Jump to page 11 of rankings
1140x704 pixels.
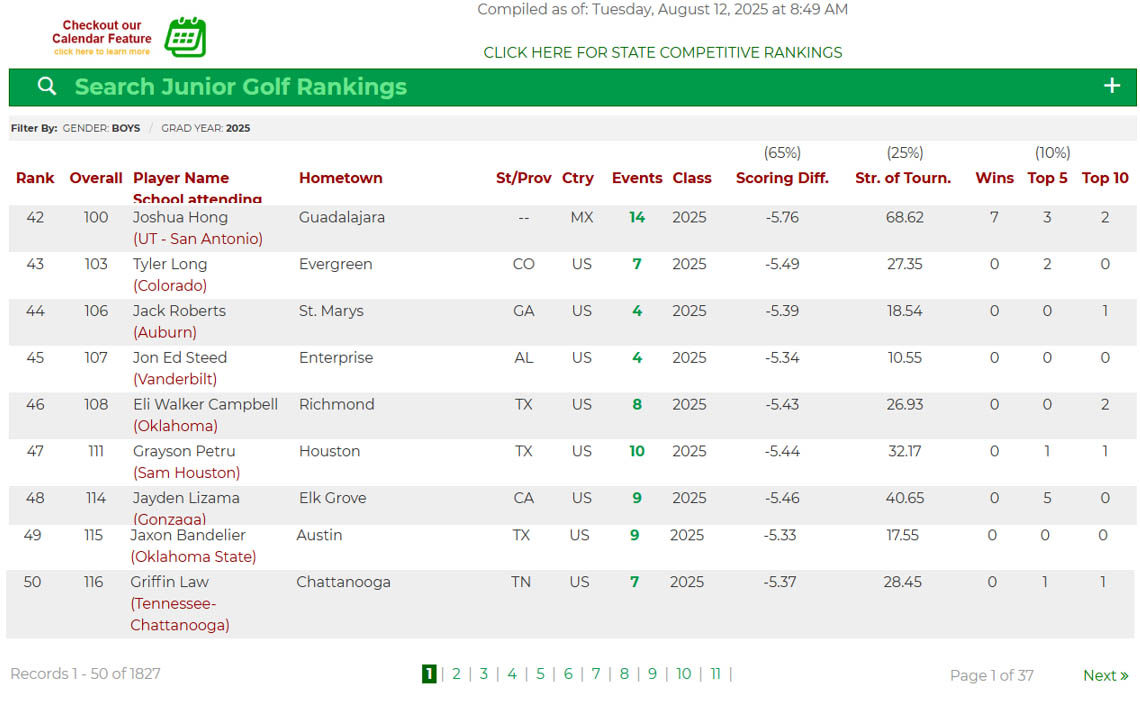click(715, 674)
